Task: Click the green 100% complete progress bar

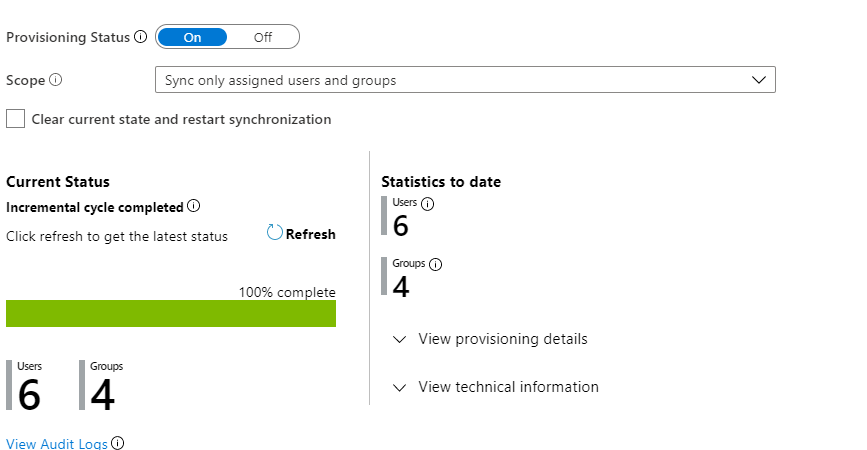Action: tap(171, 313)
